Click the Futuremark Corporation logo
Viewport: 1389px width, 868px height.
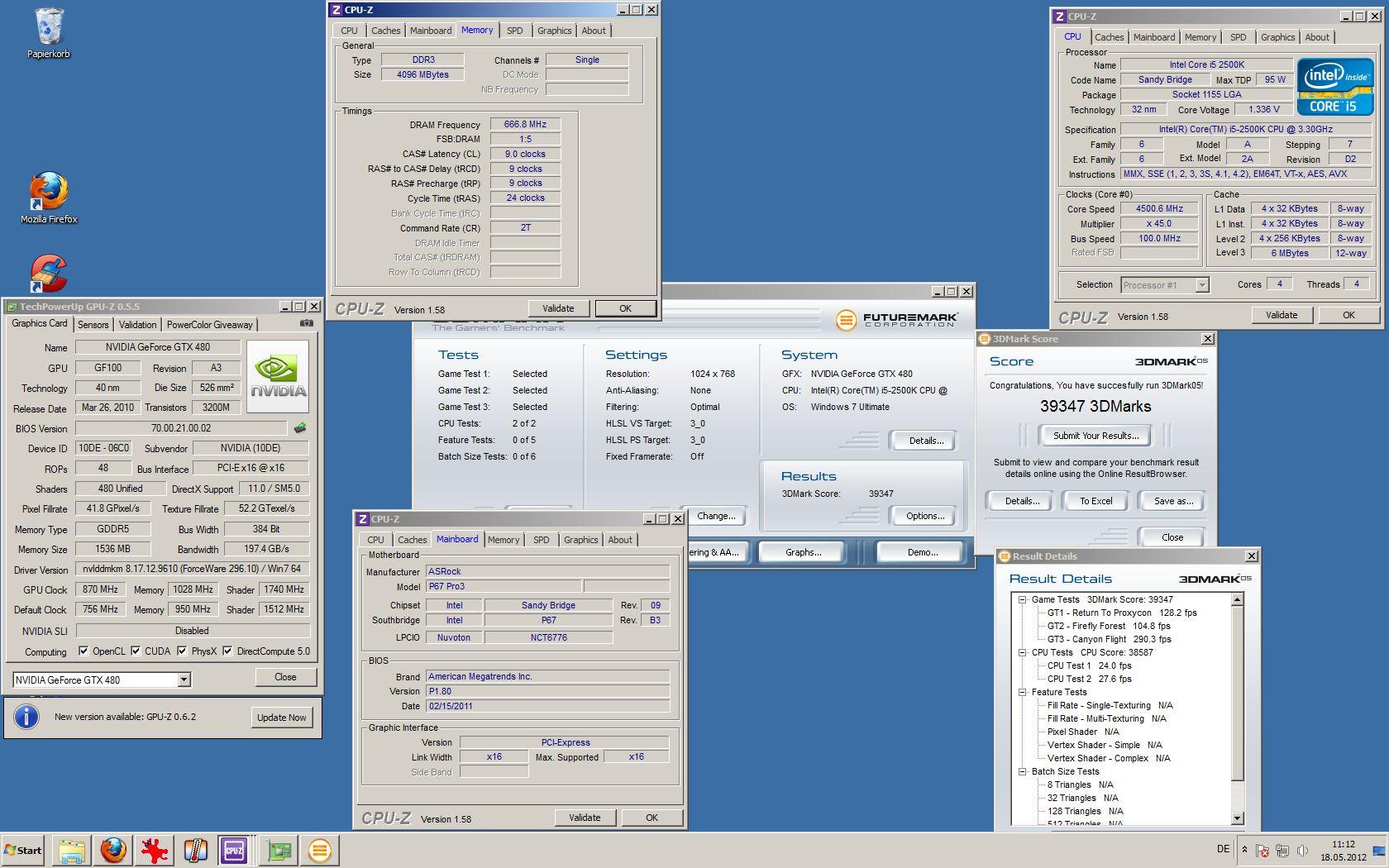pos(896,319)
